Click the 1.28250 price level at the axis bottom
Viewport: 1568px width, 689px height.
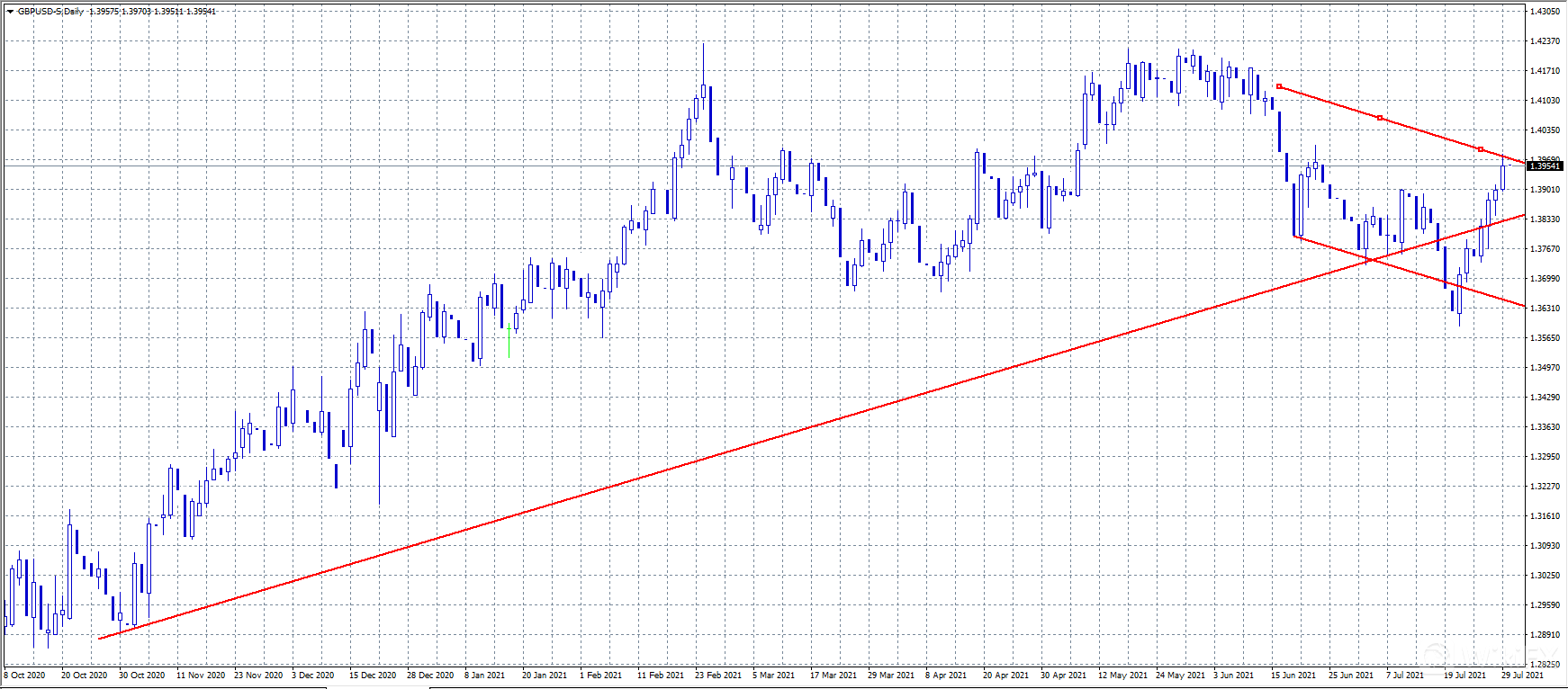point(1545,664)
